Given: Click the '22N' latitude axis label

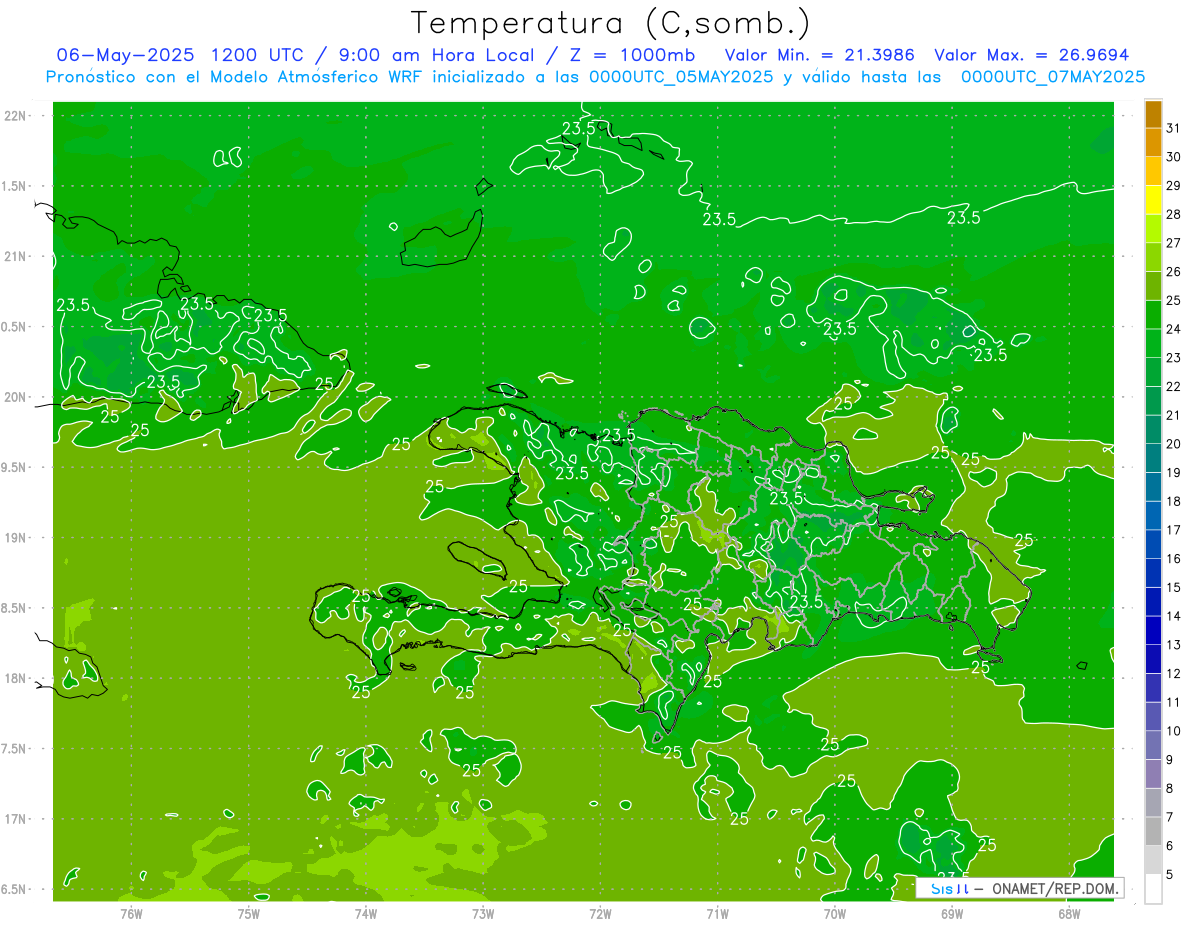Looking at the screenshot, I should pyautogui.click(x=16, y=116).
